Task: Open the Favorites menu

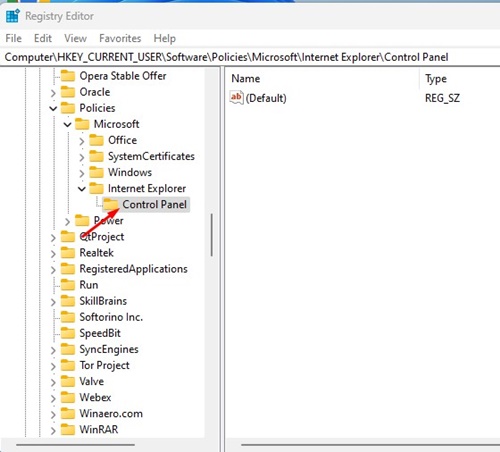Action: coord(120,38)
